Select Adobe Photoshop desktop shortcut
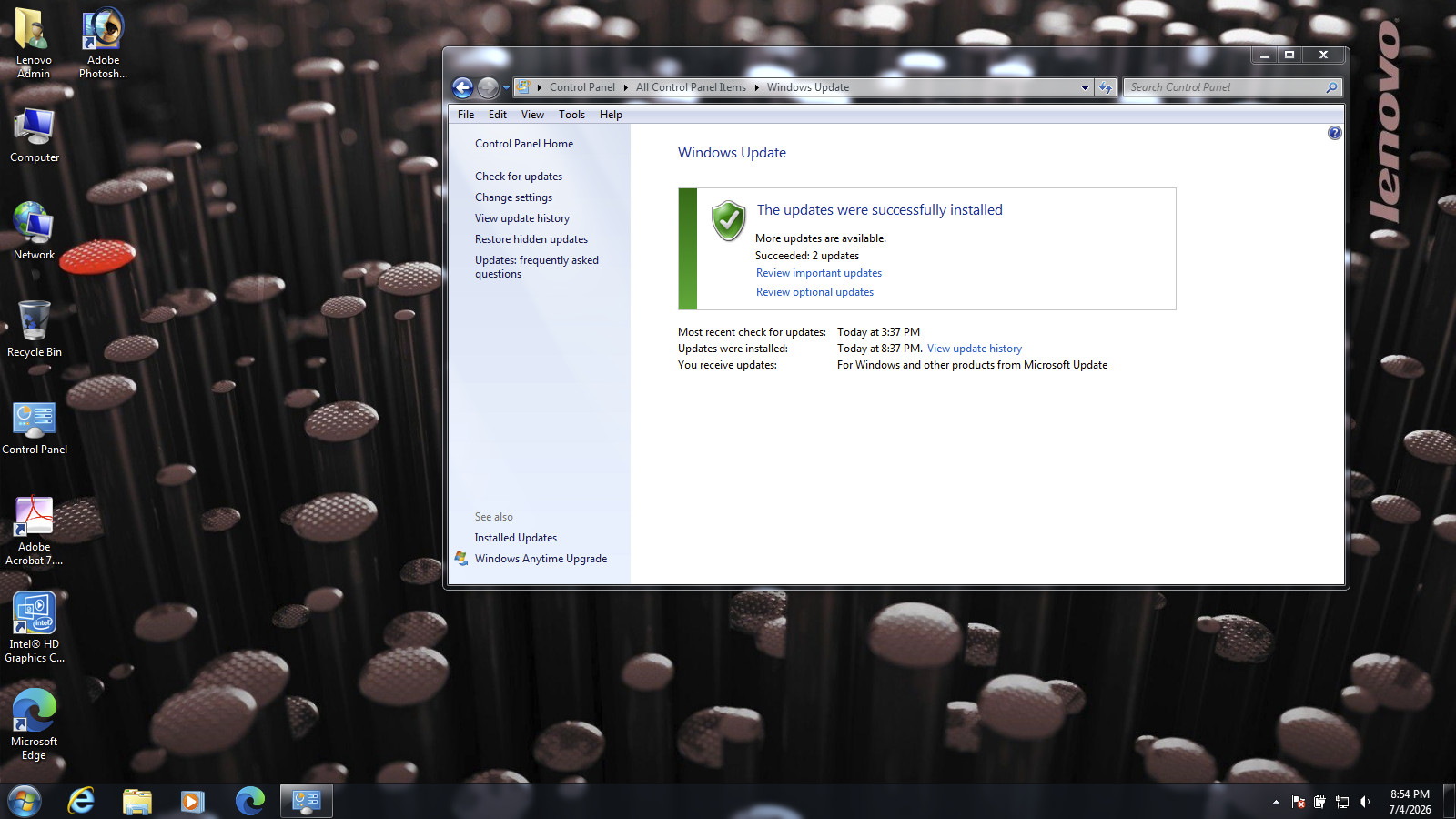1456x819 pixels. click(x=103, y=43)
